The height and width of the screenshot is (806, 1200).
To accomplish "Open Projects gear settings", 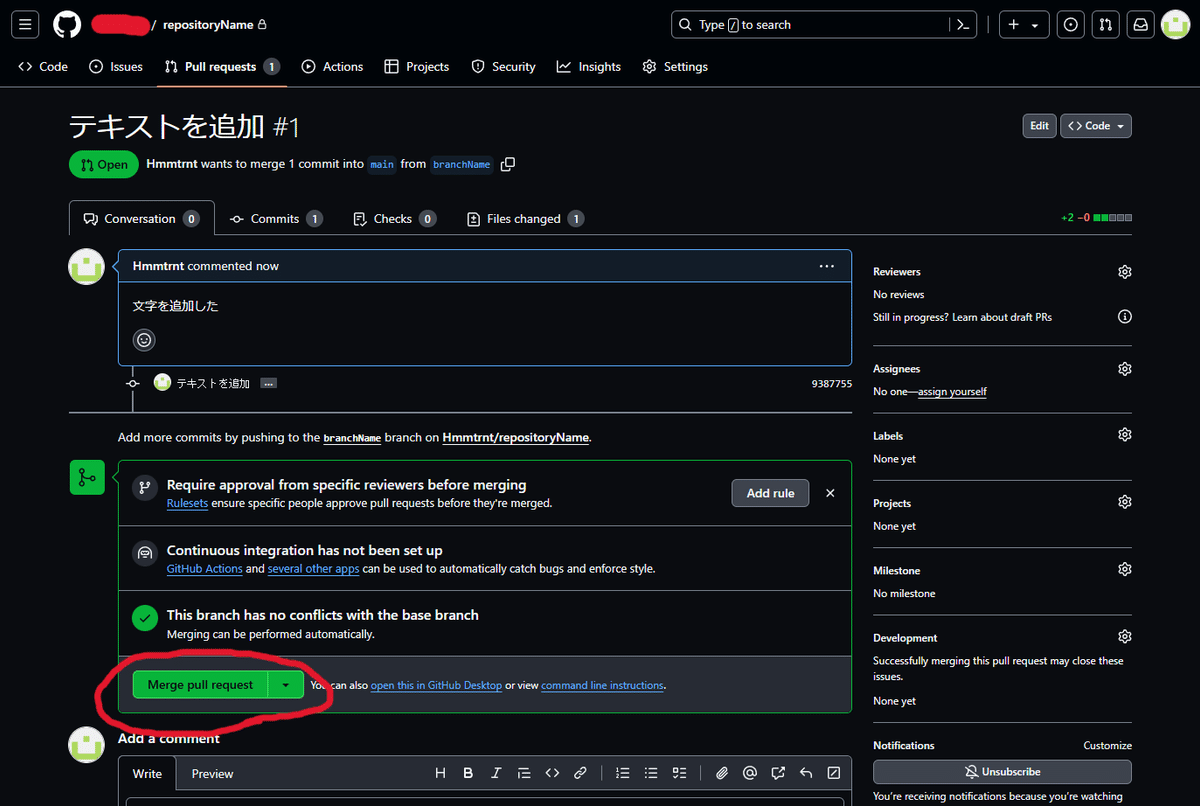I will pyautogui.click(x=1124, y=502).
